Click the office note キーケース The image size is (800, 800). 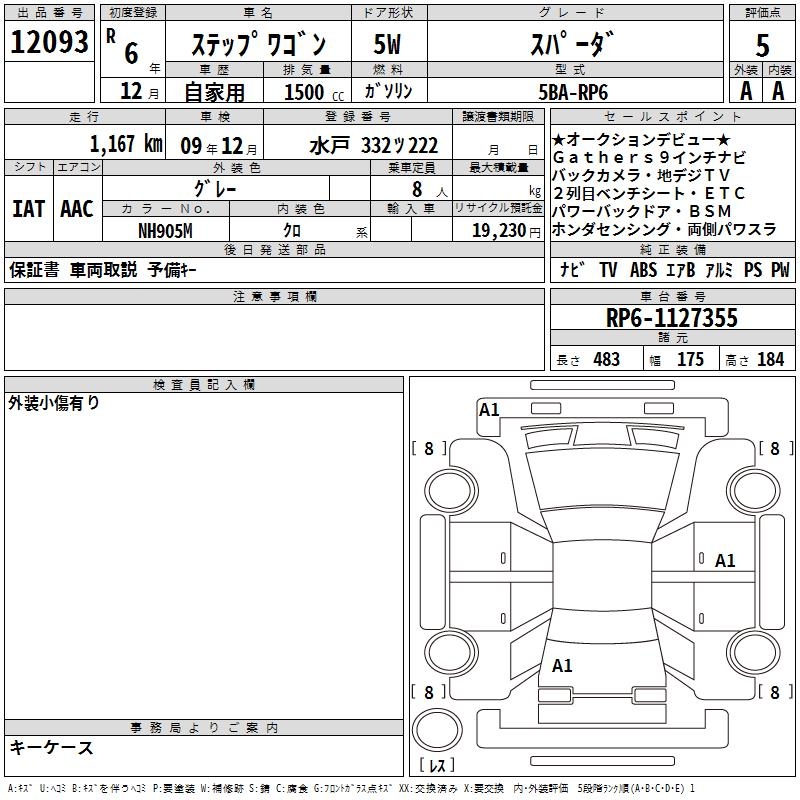52,748
